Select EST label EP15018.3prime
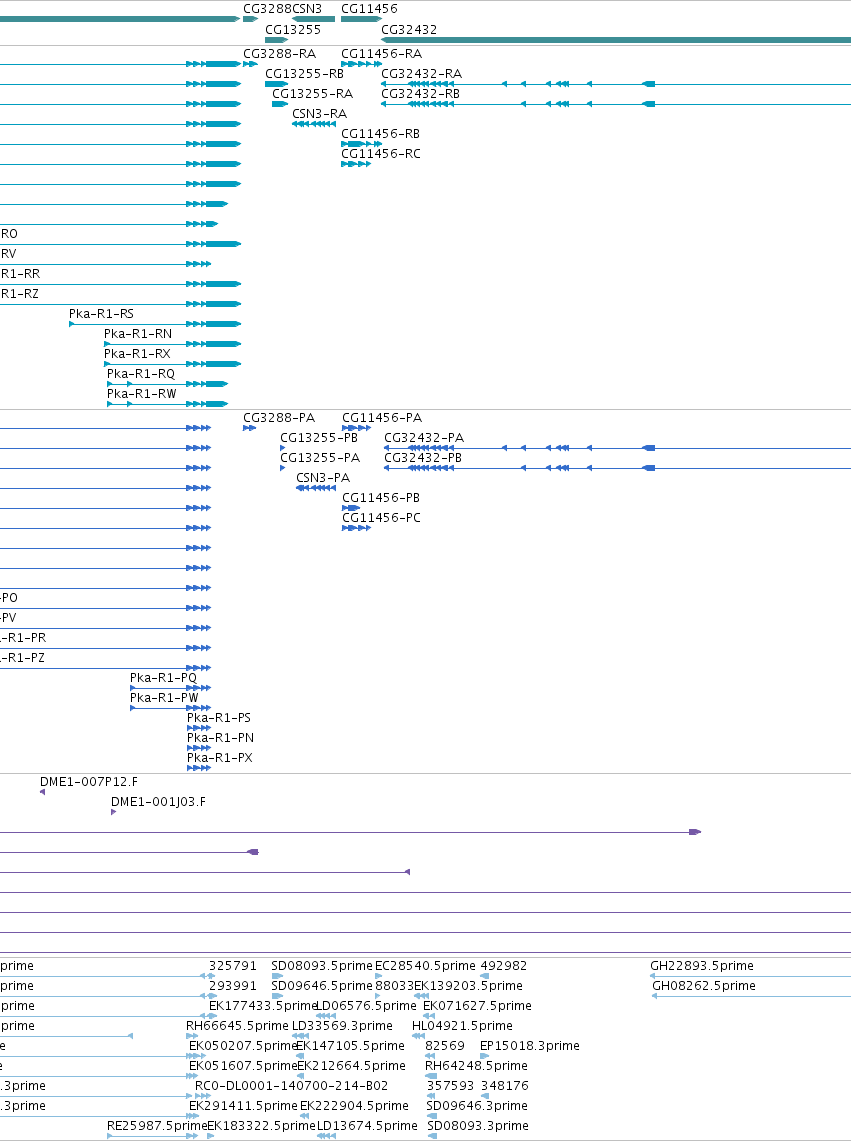851x1141 pixels. pos(530,1046)
